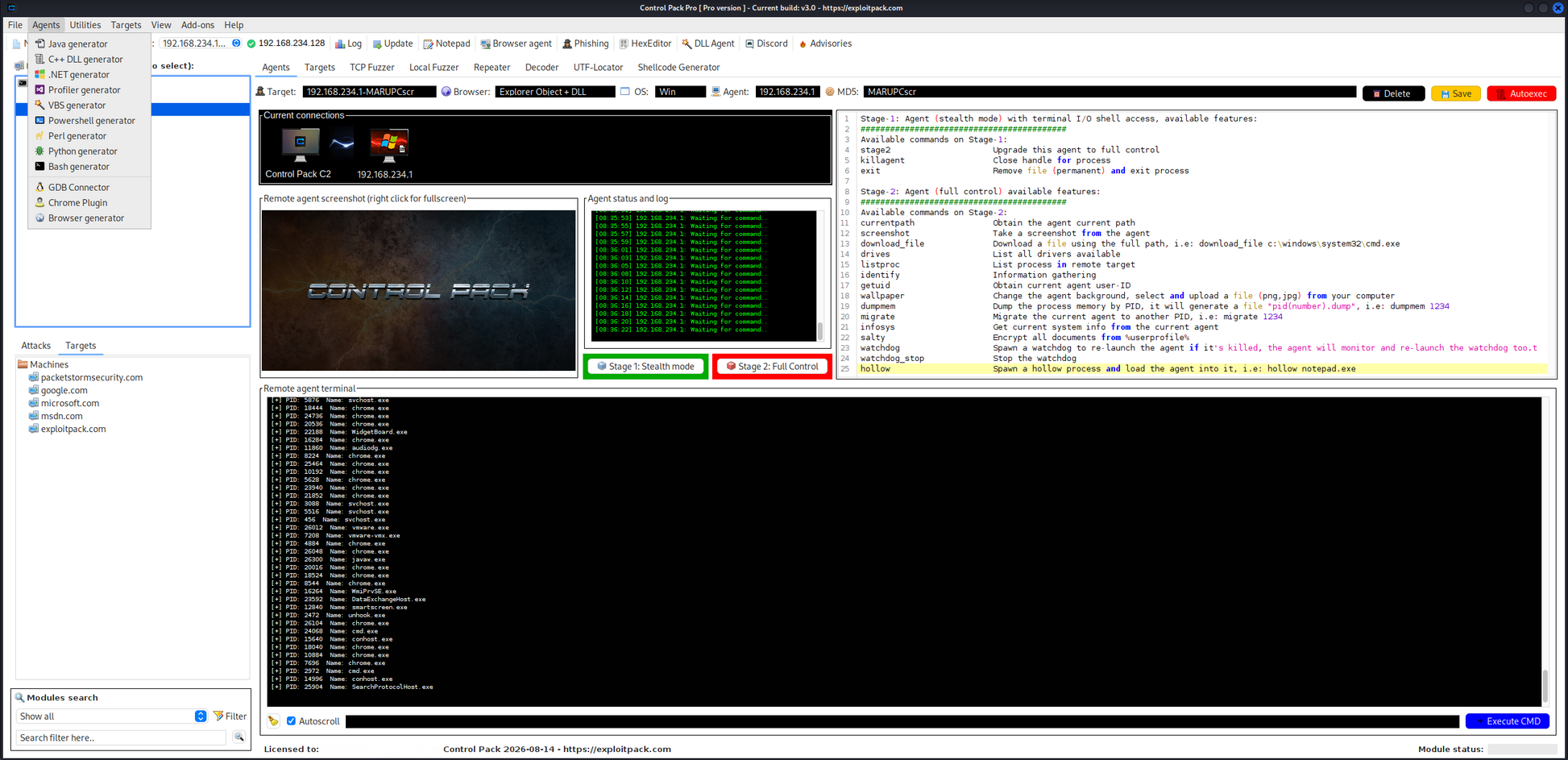Click the Notepad toolbar icon

tap(446, 44)
